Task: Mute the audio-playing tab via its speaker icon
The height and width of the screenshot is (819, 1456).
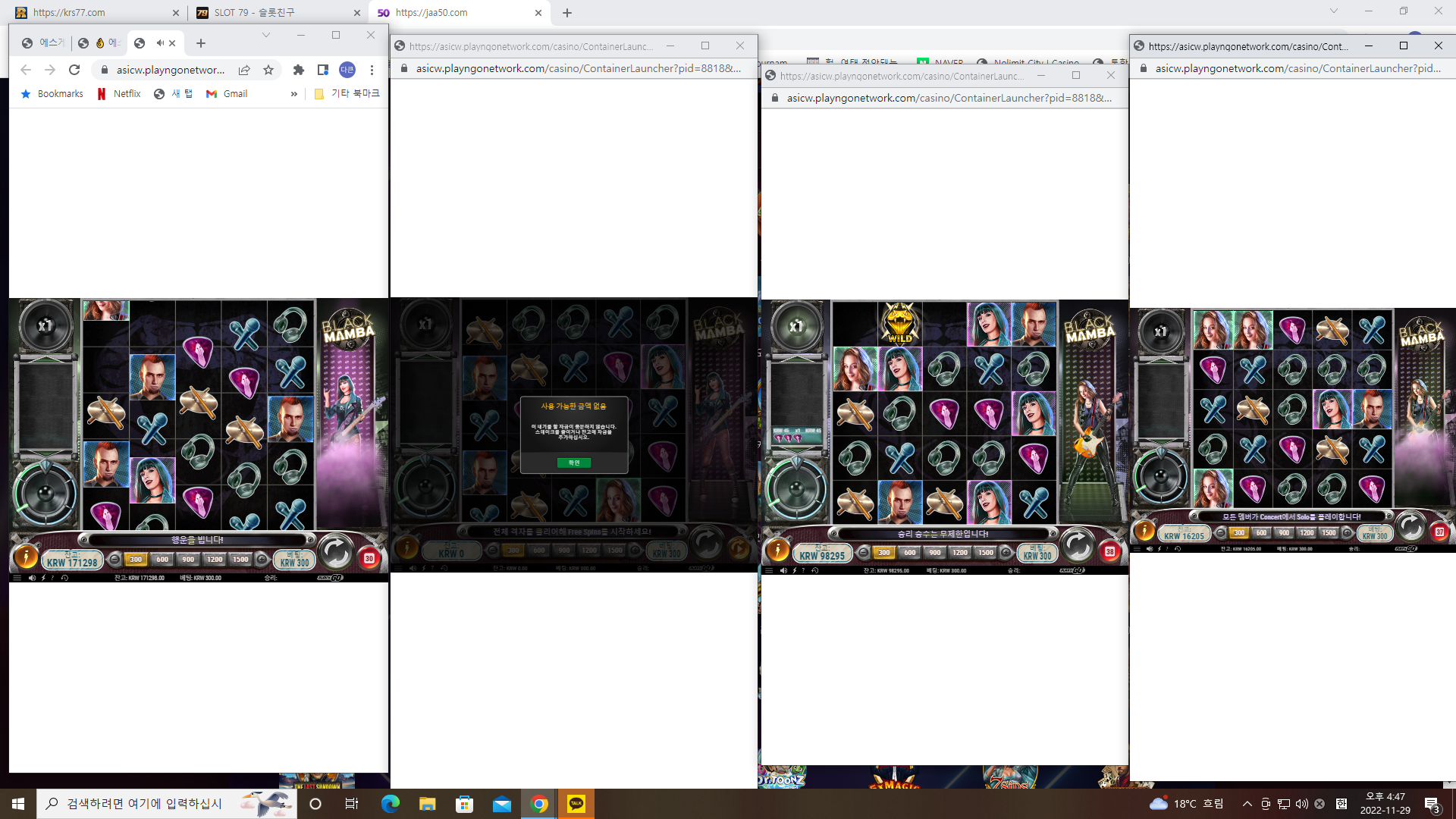Action: 160,43
